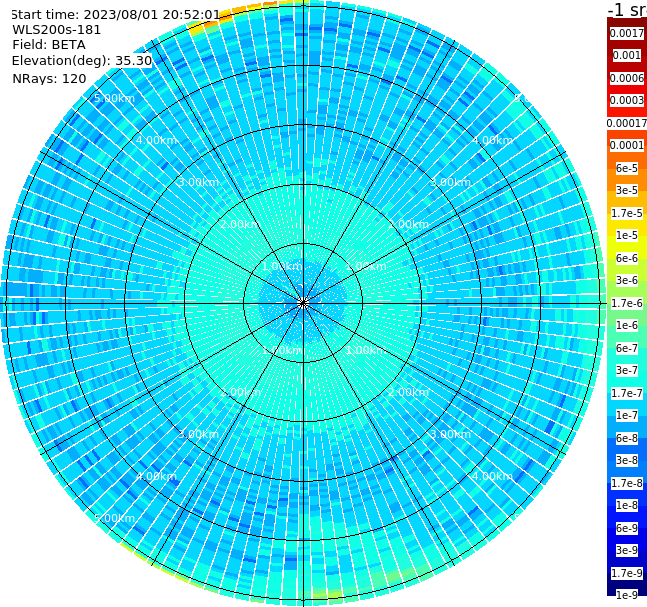Click the 0.001 colorbar label
The image size is (647, 607).
click(x=627, y=55)
